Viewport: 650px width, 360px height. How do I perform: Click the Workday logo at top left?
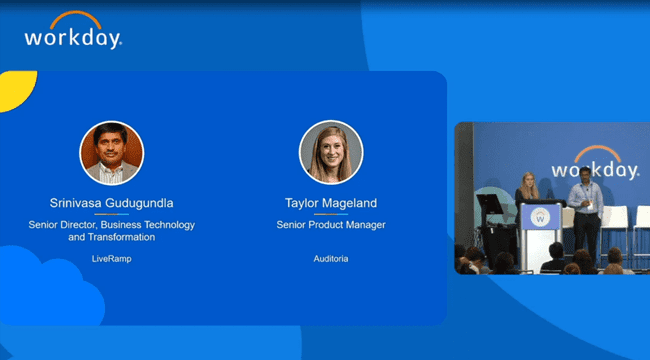click(73, 31)
